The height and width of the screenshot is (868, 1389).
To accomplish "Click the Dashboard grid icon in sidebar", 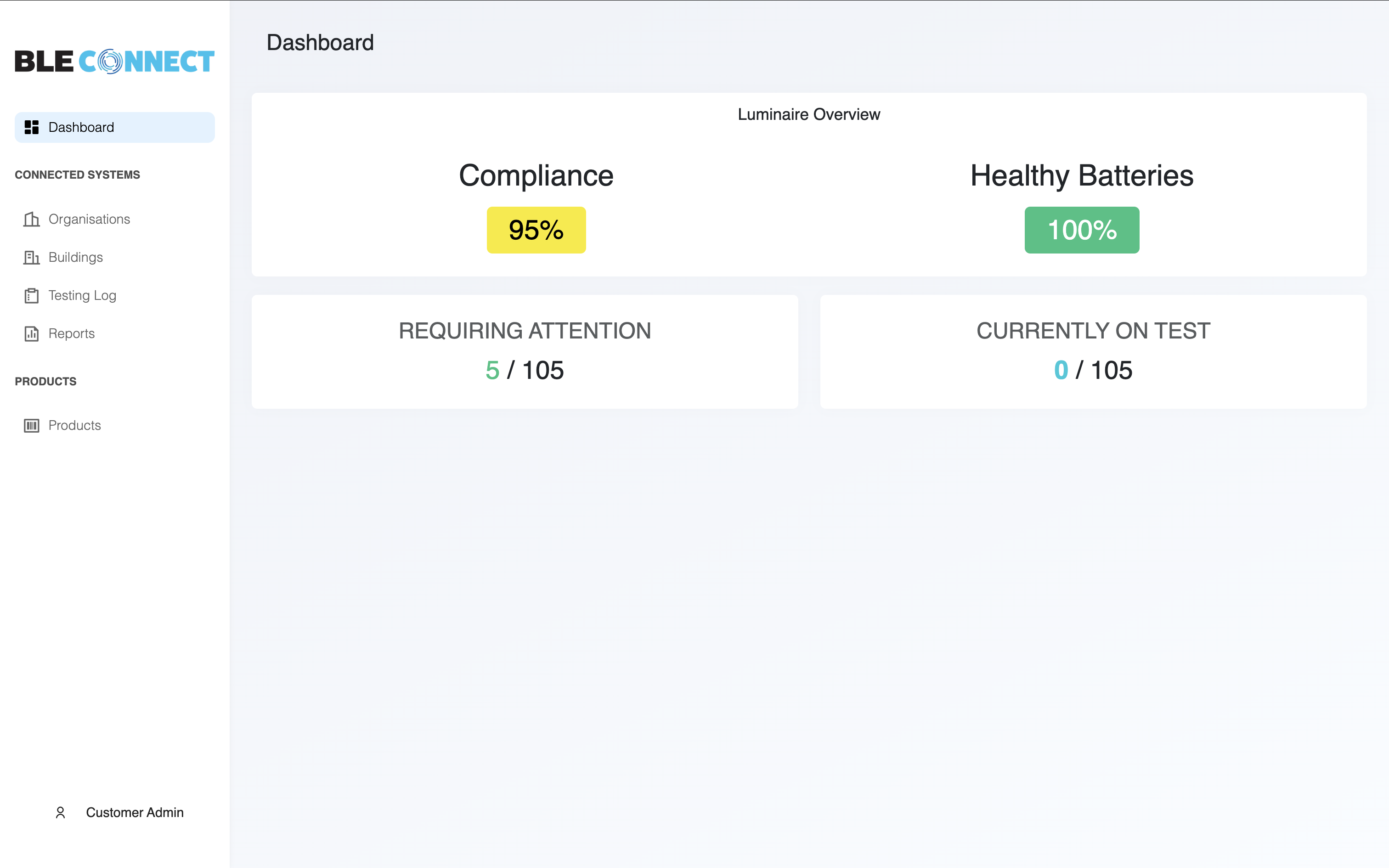I will click(x=32, y=128).
